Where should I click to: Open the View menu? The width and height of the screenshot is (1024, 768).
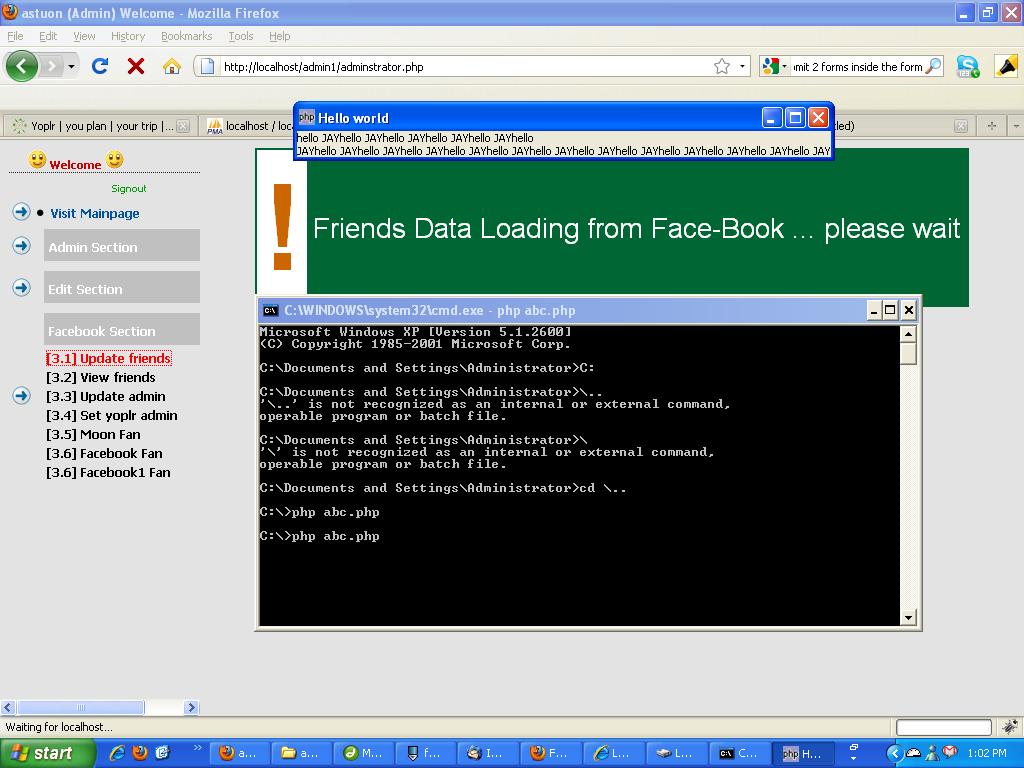84,36
